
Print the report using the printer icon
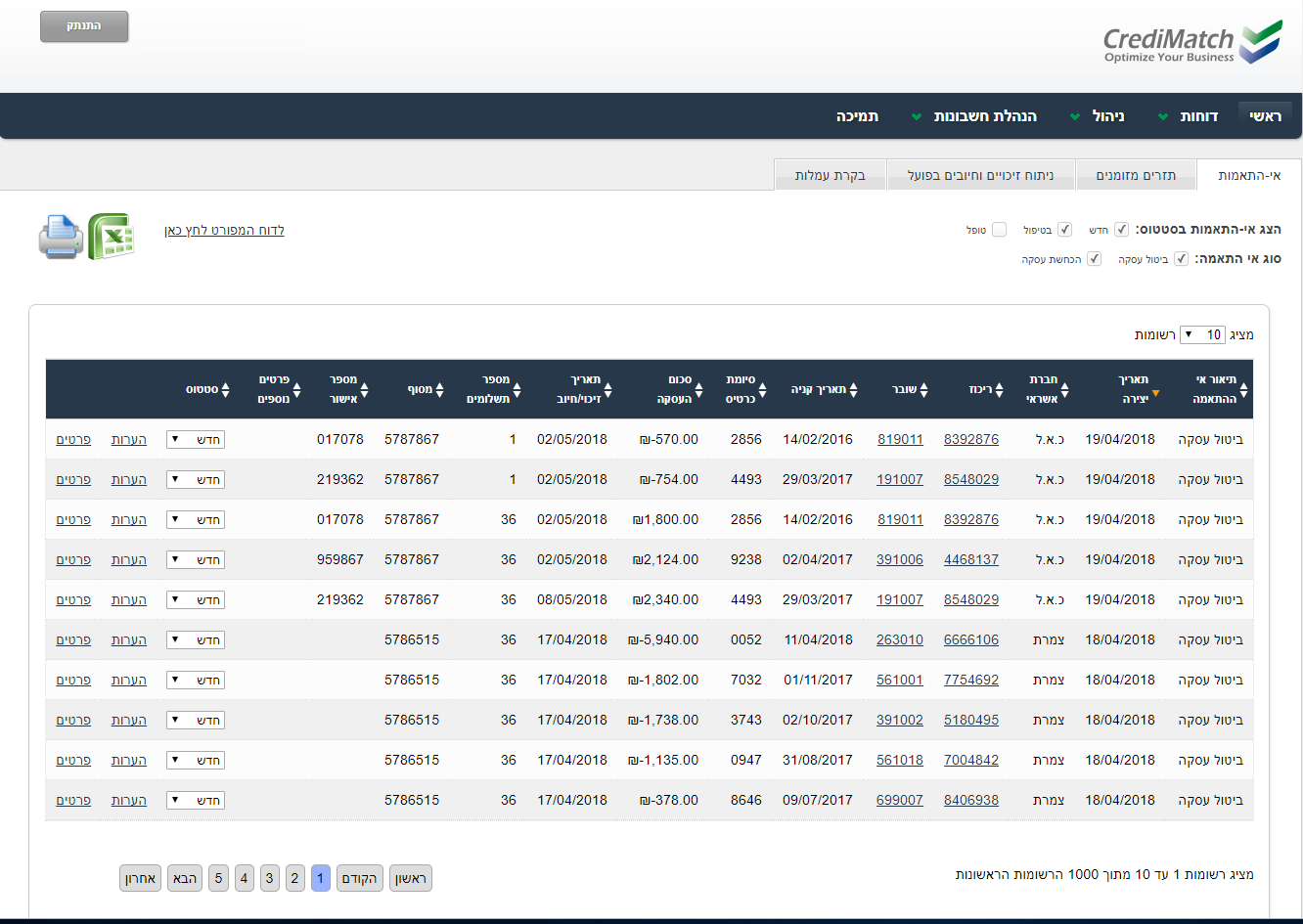click(x=61, y=237)
